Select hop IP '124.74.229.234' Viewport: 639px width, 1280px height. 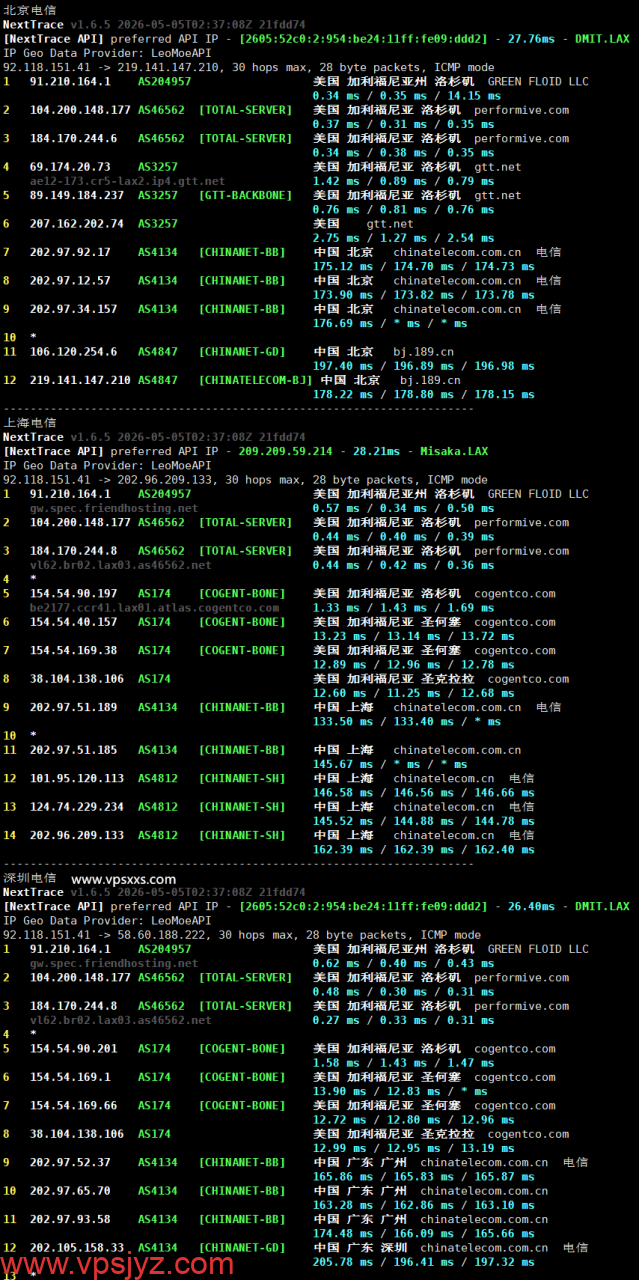click(x=77, y=807)
